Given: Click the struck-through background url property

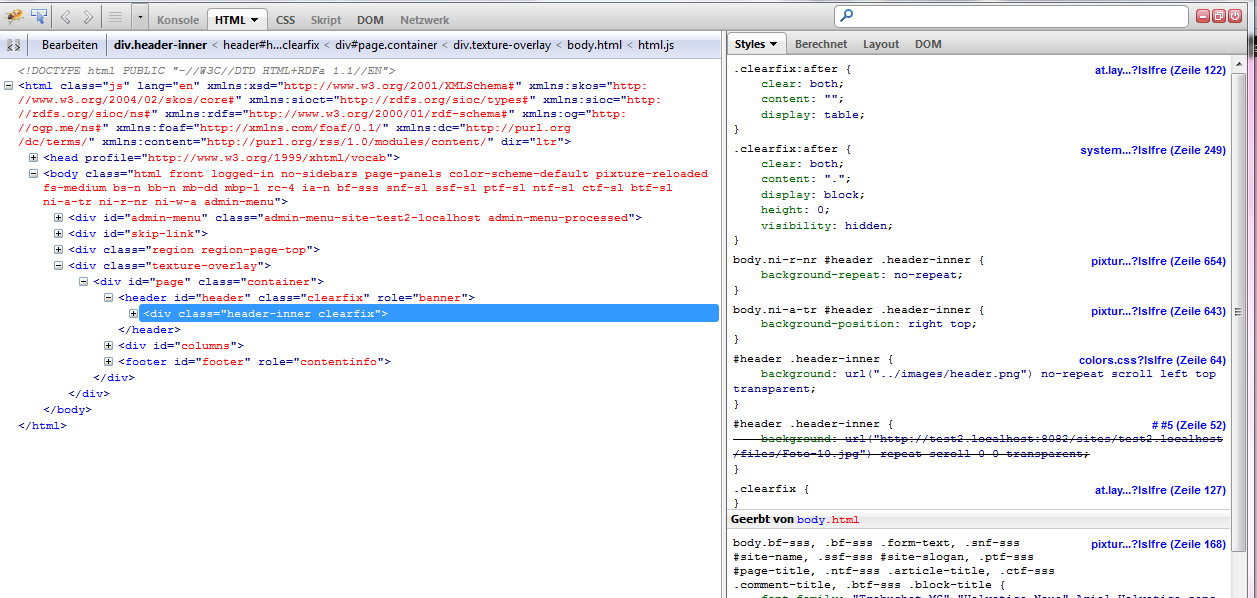Looking at the screenshot, I should point(978,446).
